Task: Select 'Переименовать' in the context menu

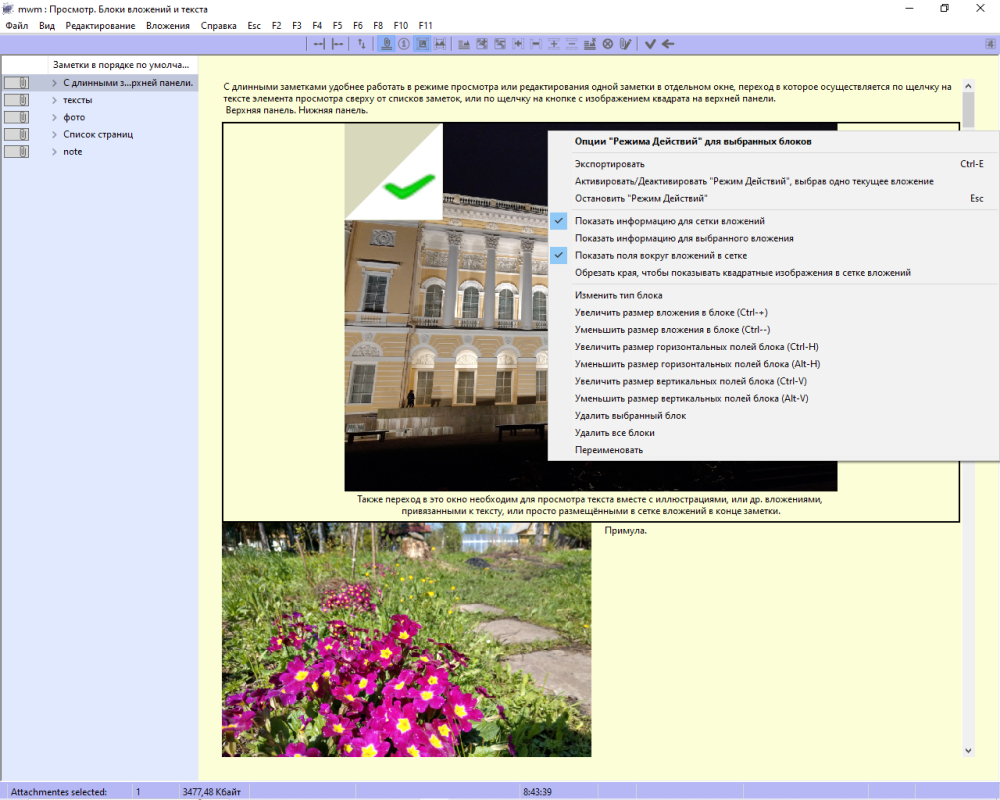Action: click(x=608, y=450)
